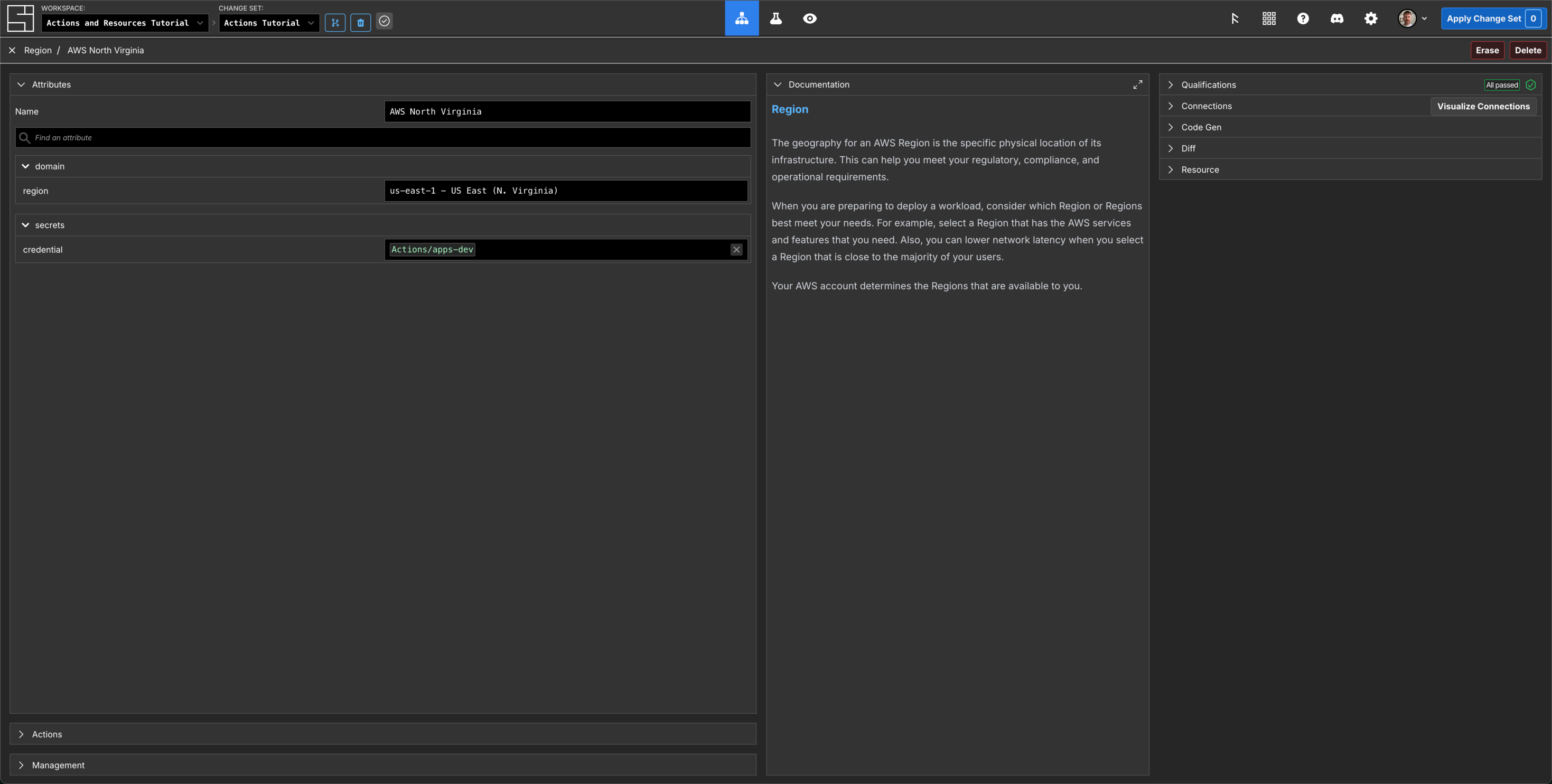Click the Find an attribute search field
Screen dimensions: 1552x784
pyautogui.click(x=382, y=137)
